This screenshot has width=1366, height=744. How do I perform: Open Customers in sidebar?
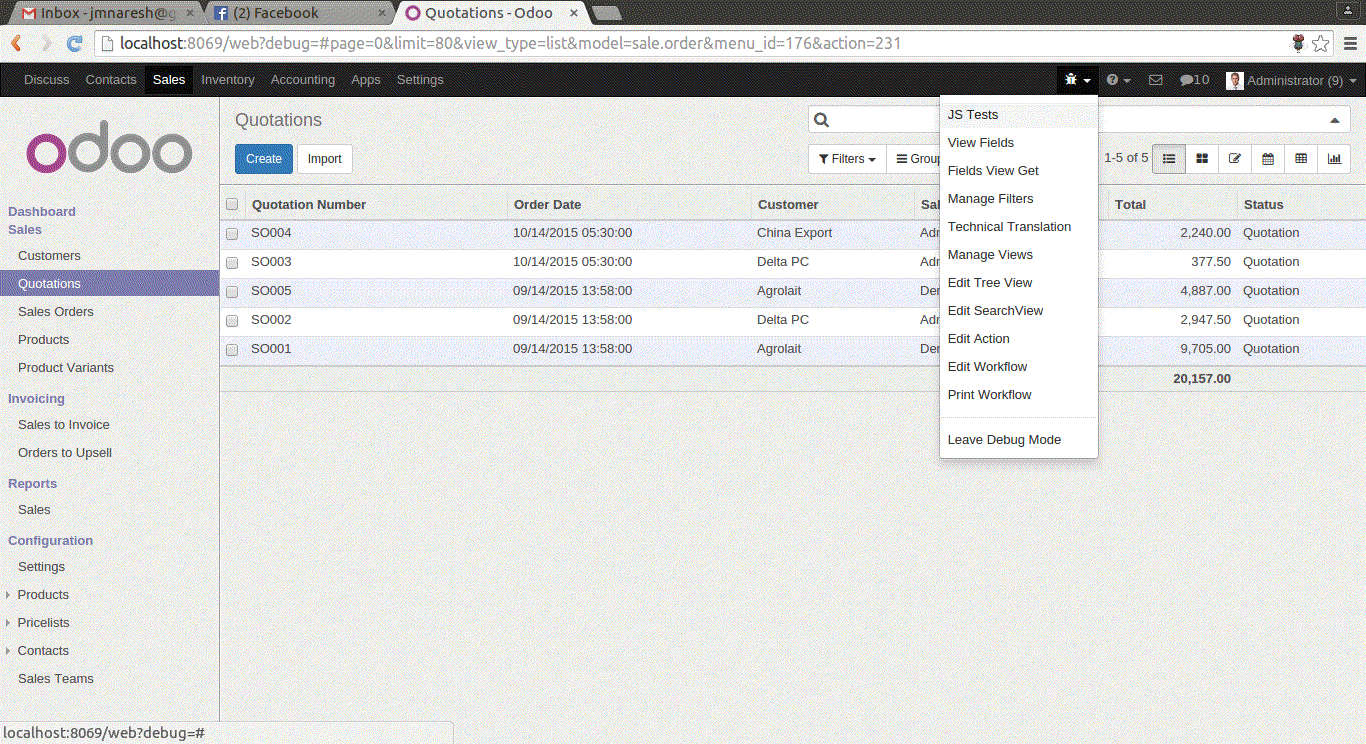point(49,256)
